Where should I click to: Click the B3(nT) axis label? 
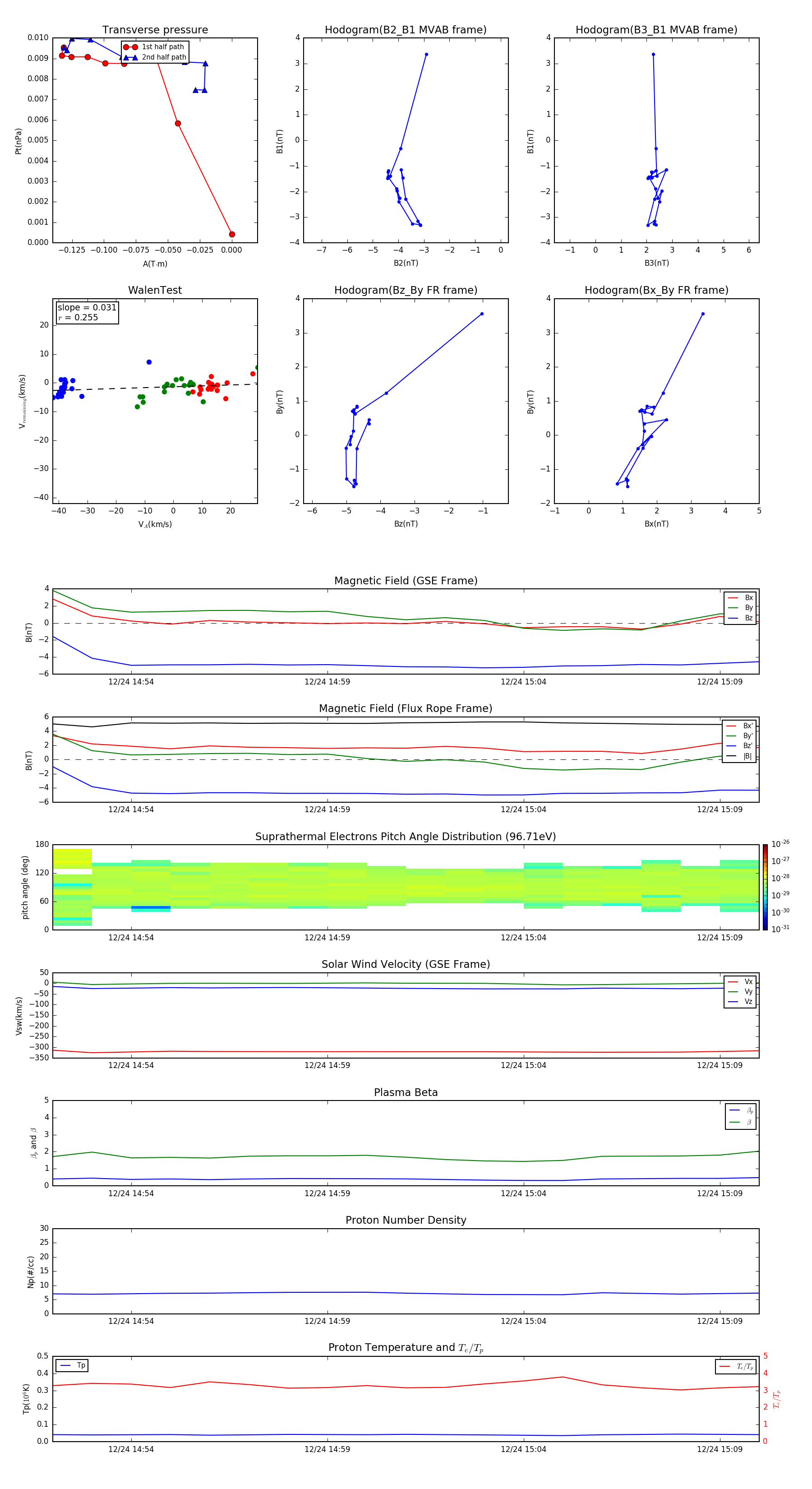pos(656,264)
